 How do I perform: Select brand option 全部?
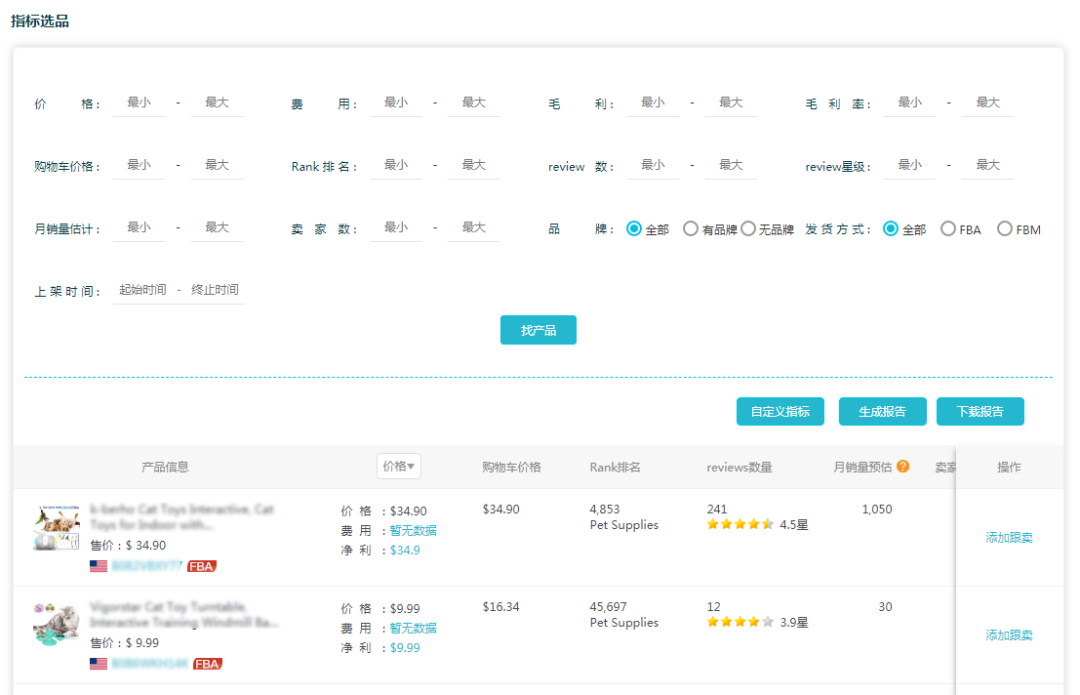[x=634, y=229]
